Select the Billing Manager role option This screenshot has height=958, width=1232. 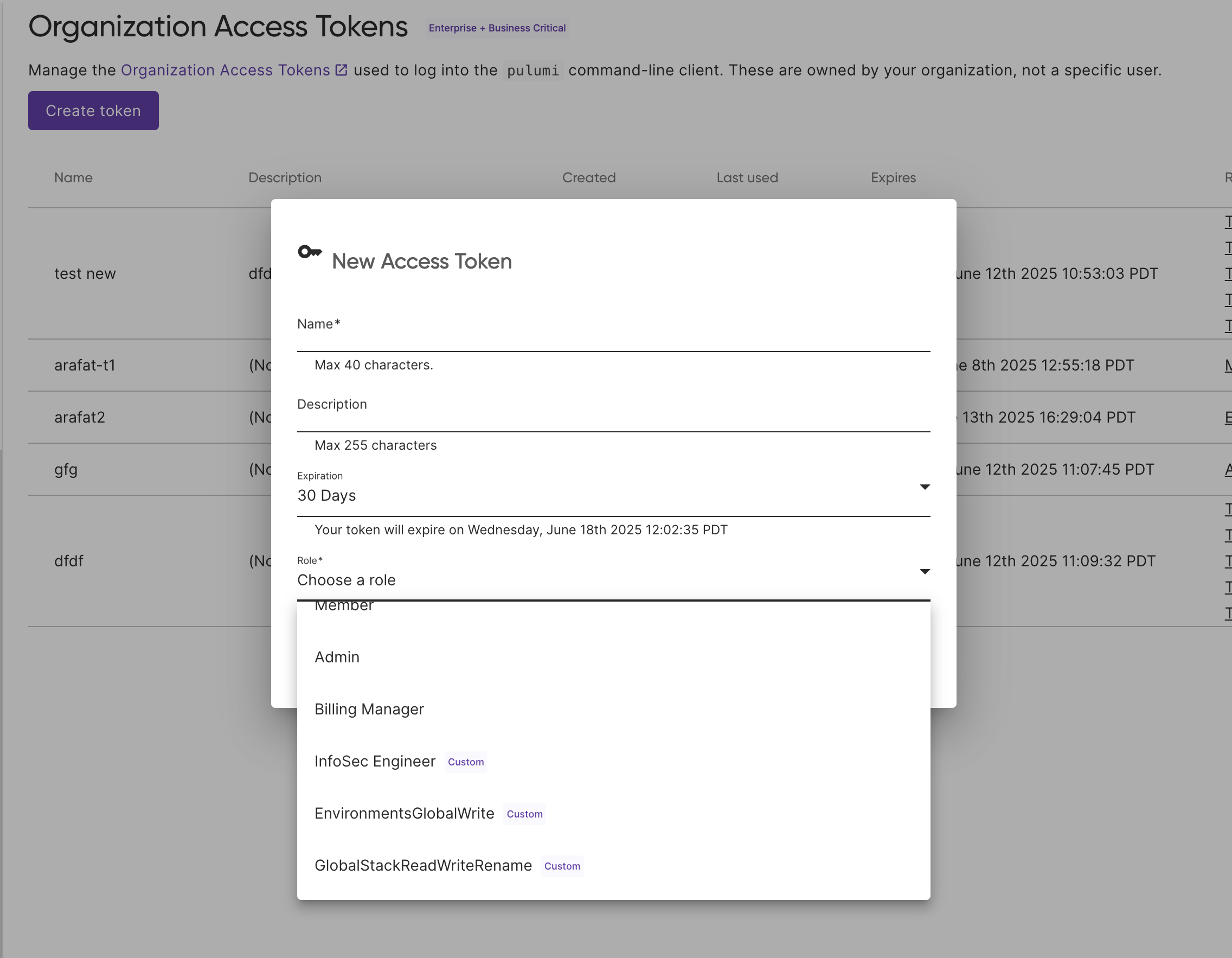click(x=369, y=709)
